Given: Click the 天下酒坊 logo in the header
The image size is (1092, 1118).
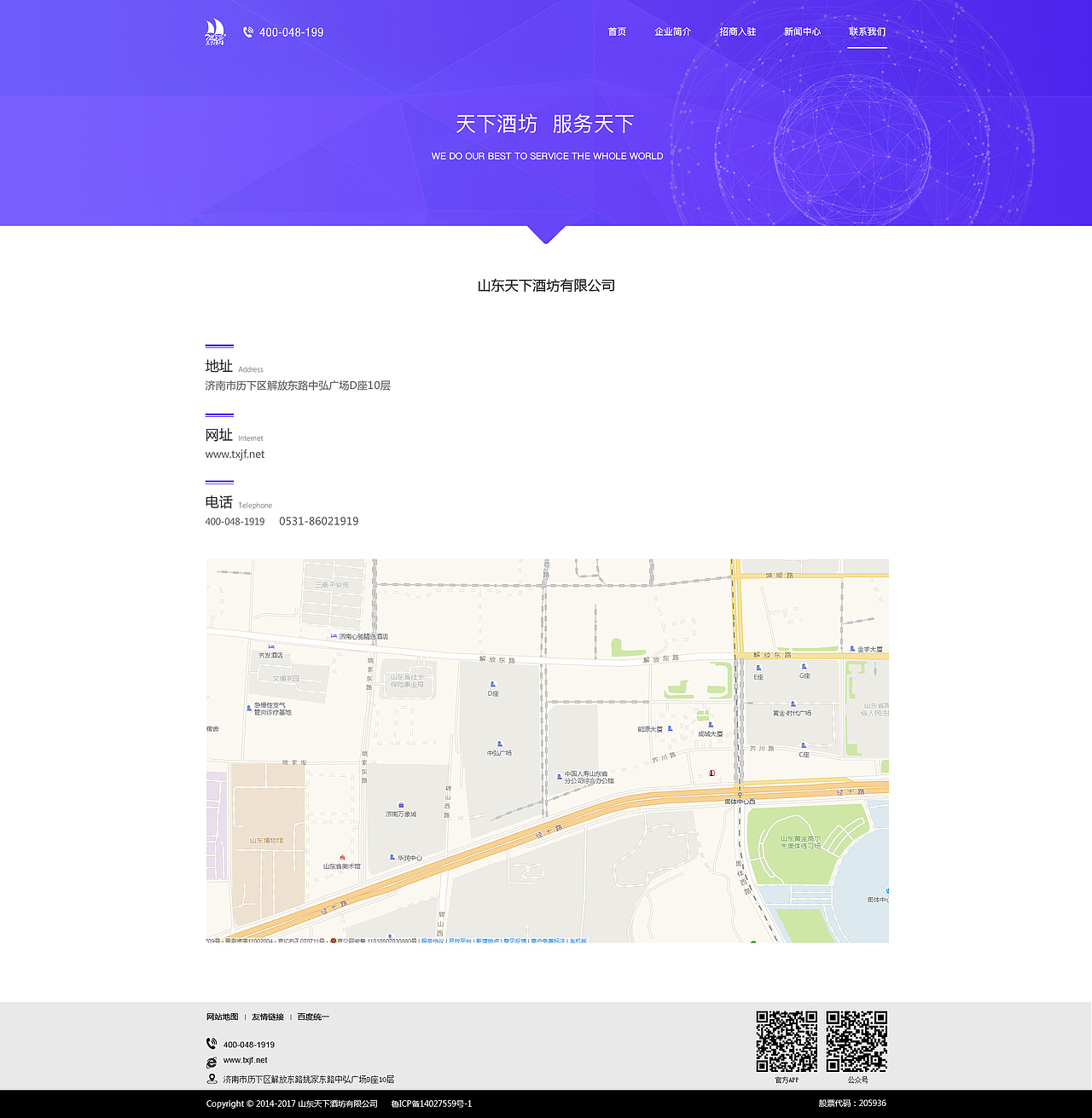Looking at the screenshot, I should pos(213,32).
